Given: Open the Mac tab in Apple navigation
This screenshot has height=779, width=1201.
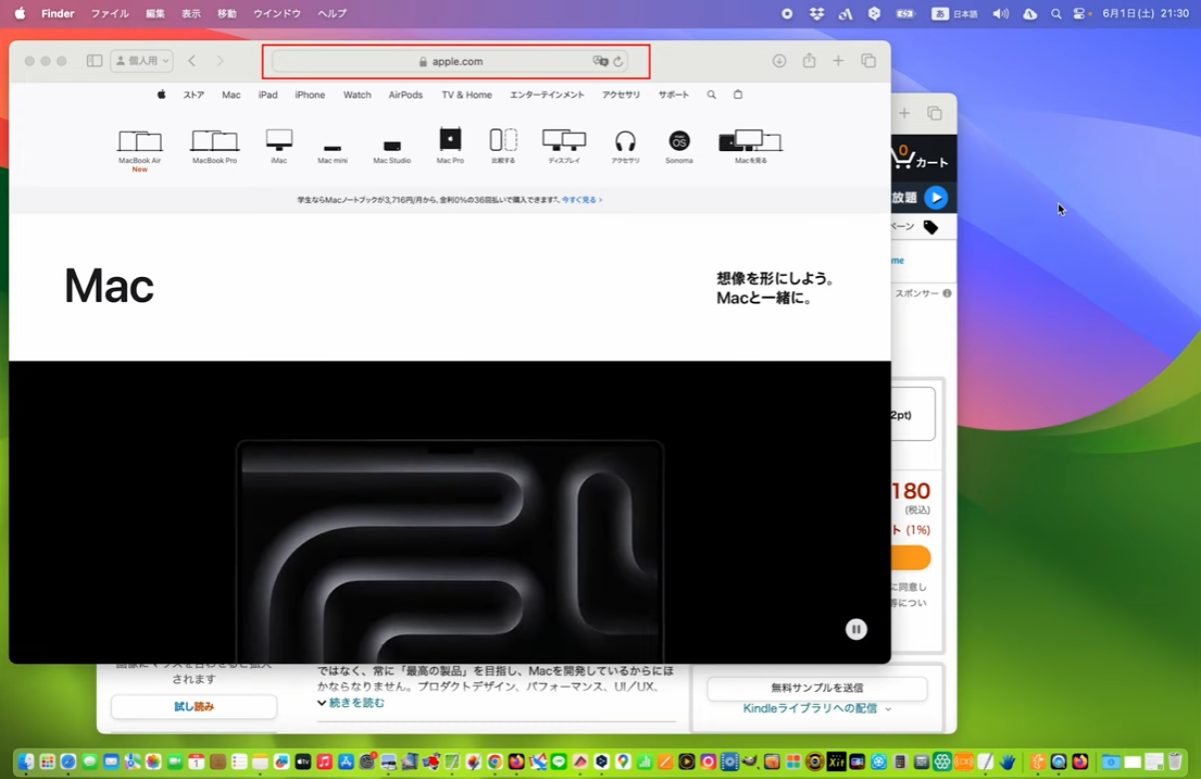Looking at the screenshot, I should tap(231, 95).
